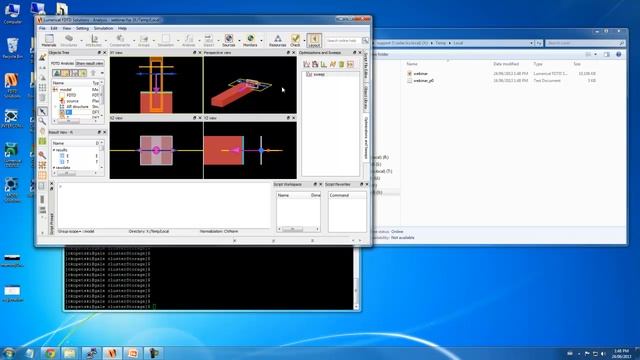Switch to the Script File Editor side tab
The height and width of the screenshot is (360, 640).
(366, 65)
